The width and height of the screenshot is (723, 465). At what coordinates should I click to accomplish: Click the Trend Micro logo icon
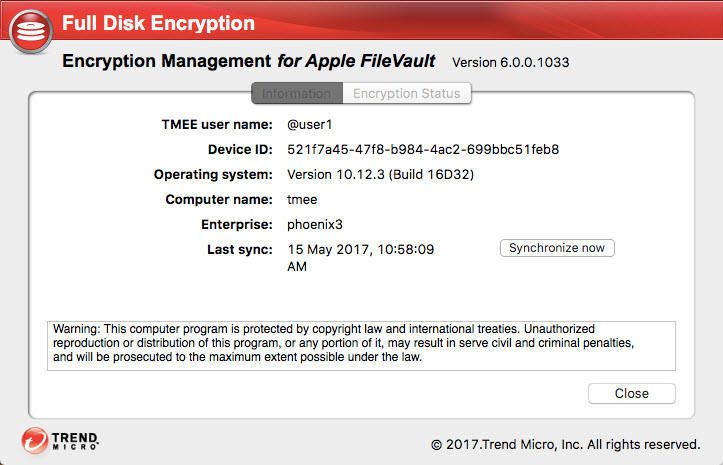click(36, 440)
